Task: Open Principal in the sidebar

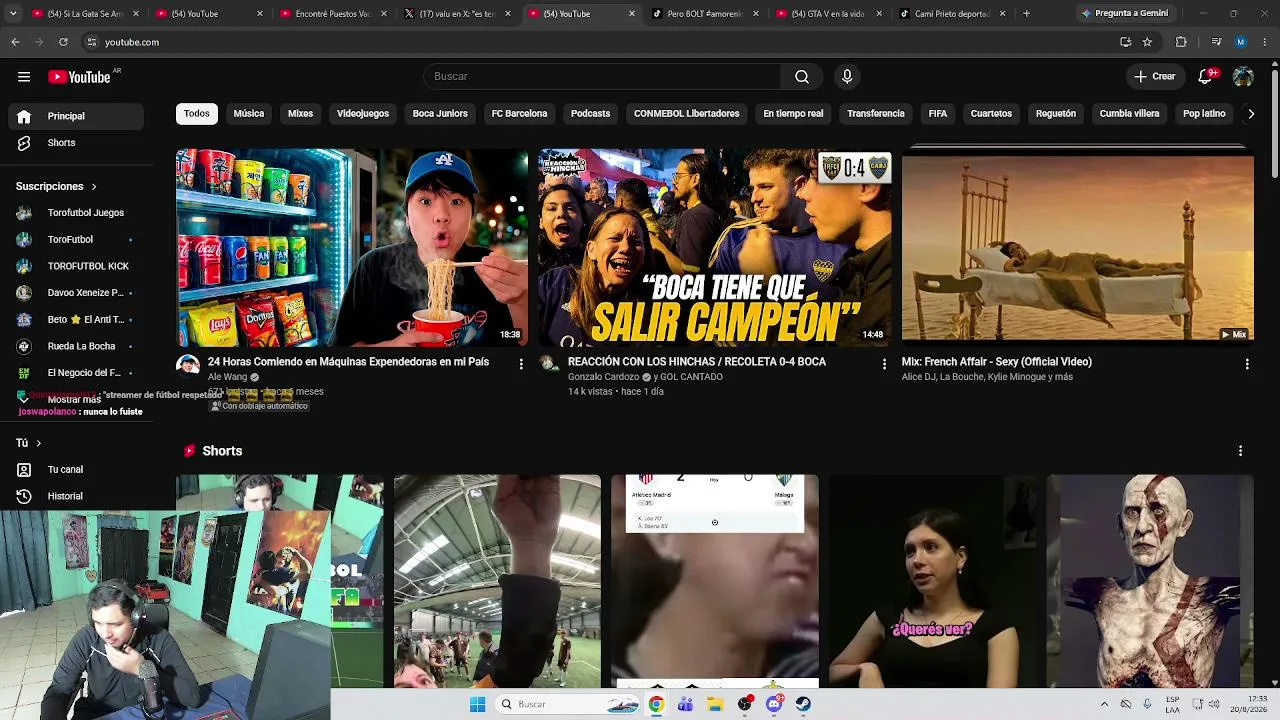Action: 76,116
